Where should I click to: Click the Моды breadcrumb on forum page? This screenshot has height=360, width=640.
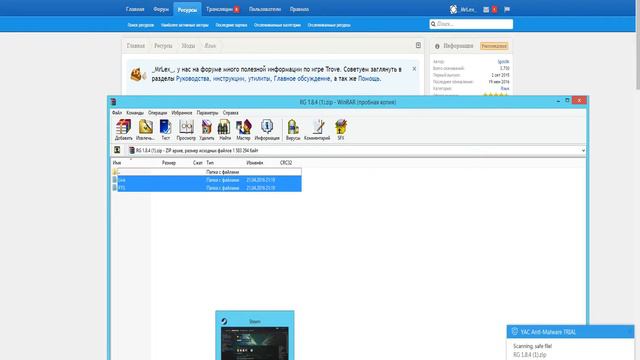(x=188, y=46)
